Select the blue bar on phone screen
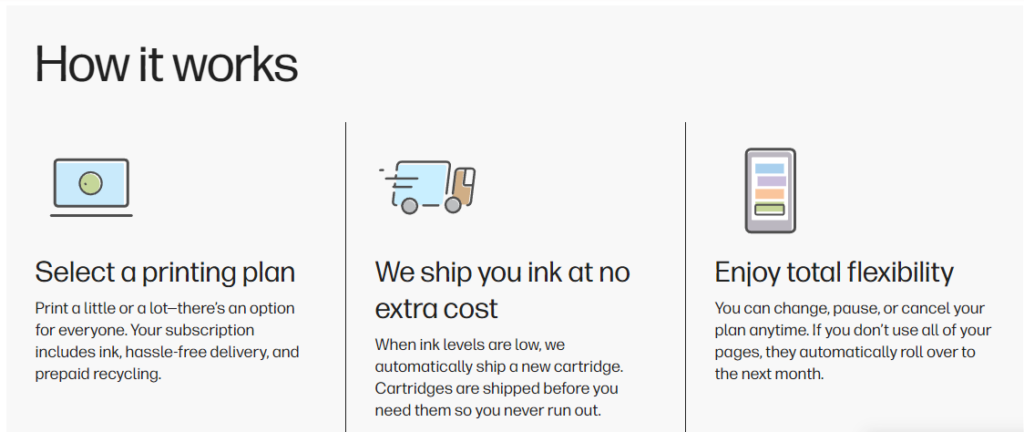This screenshot has height=432, width=1024. [769, 168]
